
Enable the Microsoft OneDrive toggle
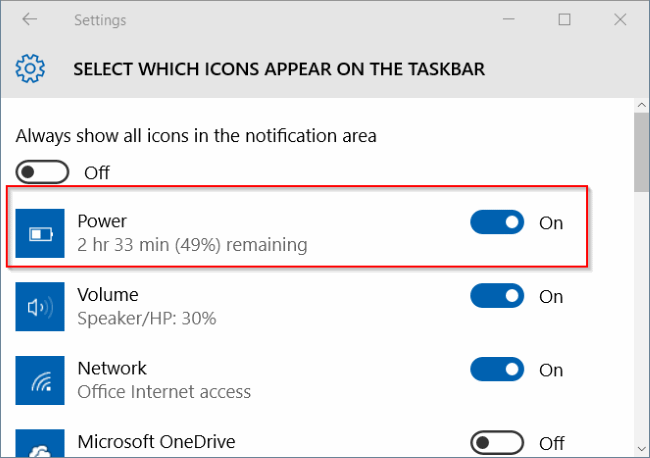497,442
